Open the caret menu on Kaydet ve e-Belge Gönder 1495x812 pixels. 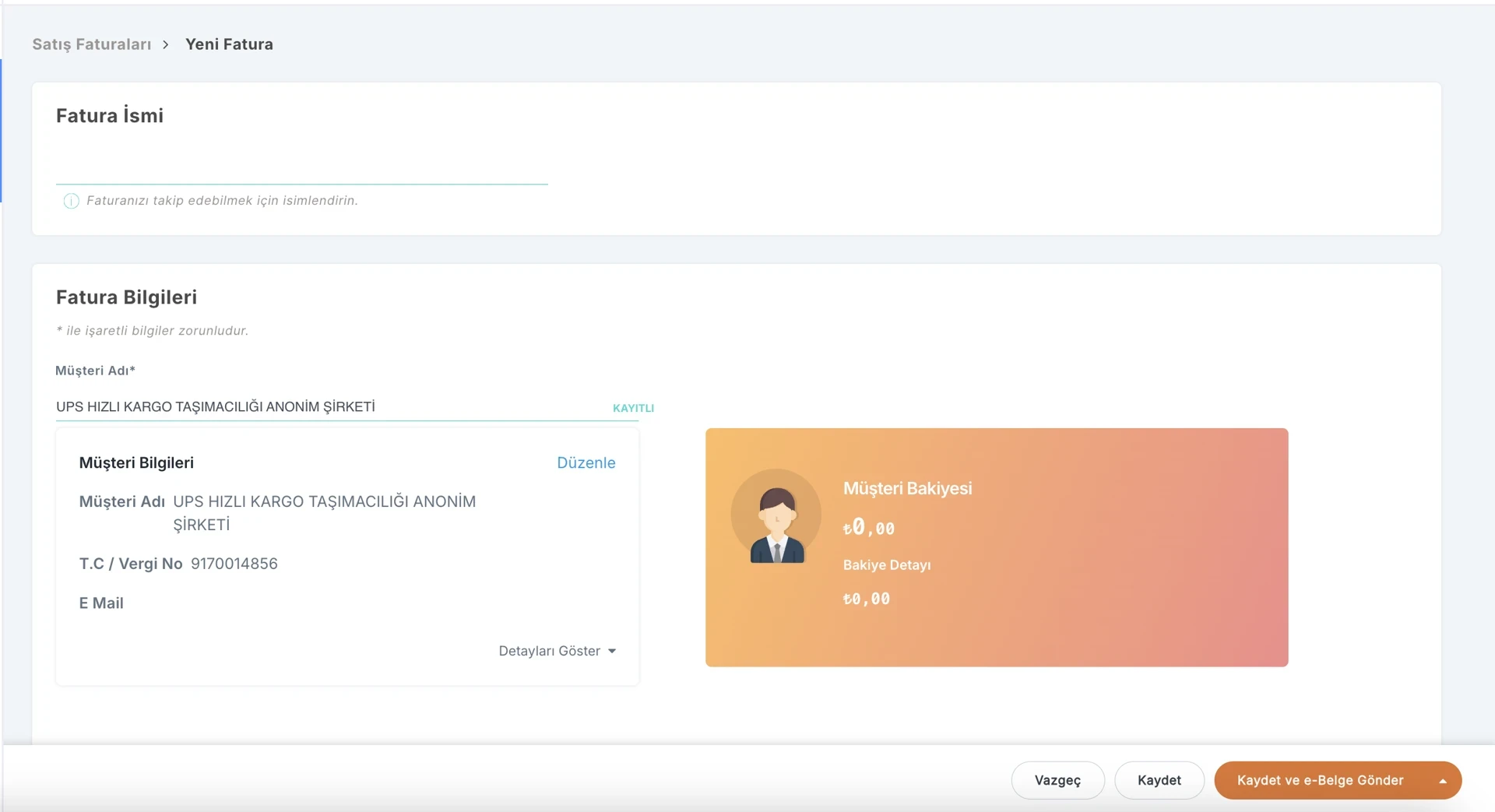click(x=1443, y=781)
